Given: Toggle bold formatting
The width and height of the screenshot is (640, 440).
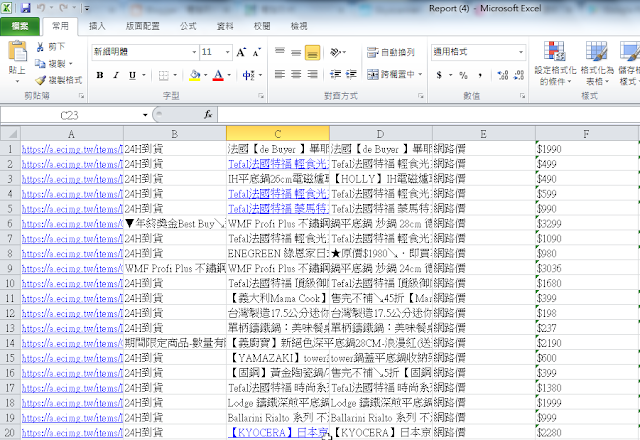Looking at the screenshot, I should (100, 75).
